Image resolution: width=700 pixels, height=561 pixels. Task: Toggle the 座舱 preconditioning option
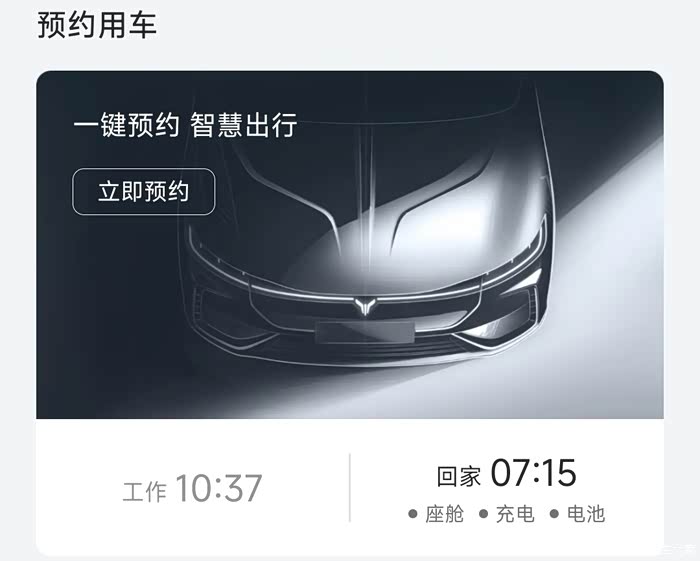(x=437, y=514)
